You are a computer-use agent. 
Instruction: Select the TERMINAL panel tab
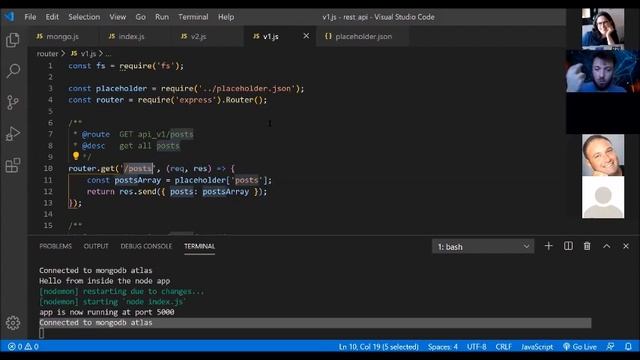click(199, 246)
